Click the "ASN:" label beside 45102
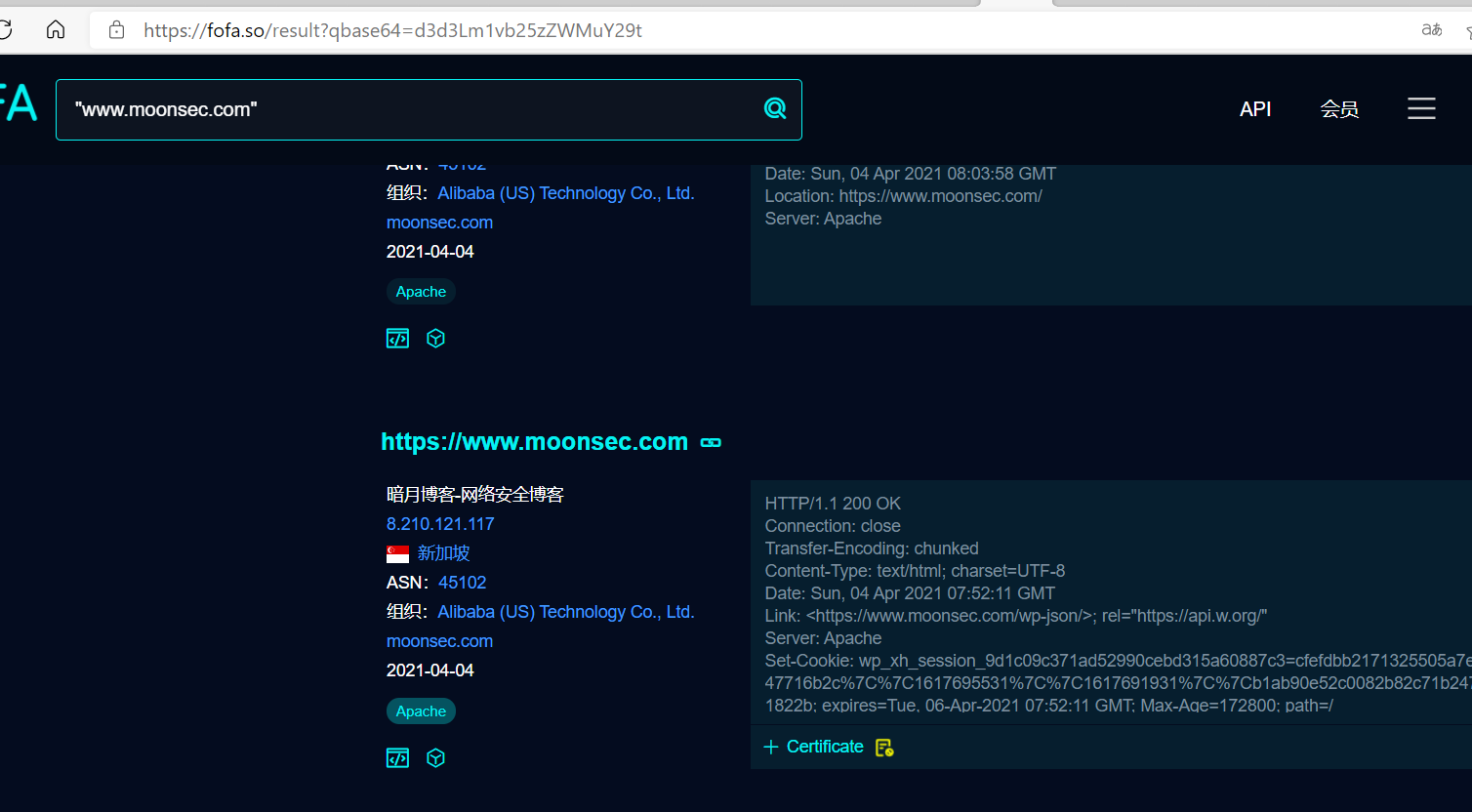The image size is (1472, 812). pyautogui.click(x=408, y=583)
